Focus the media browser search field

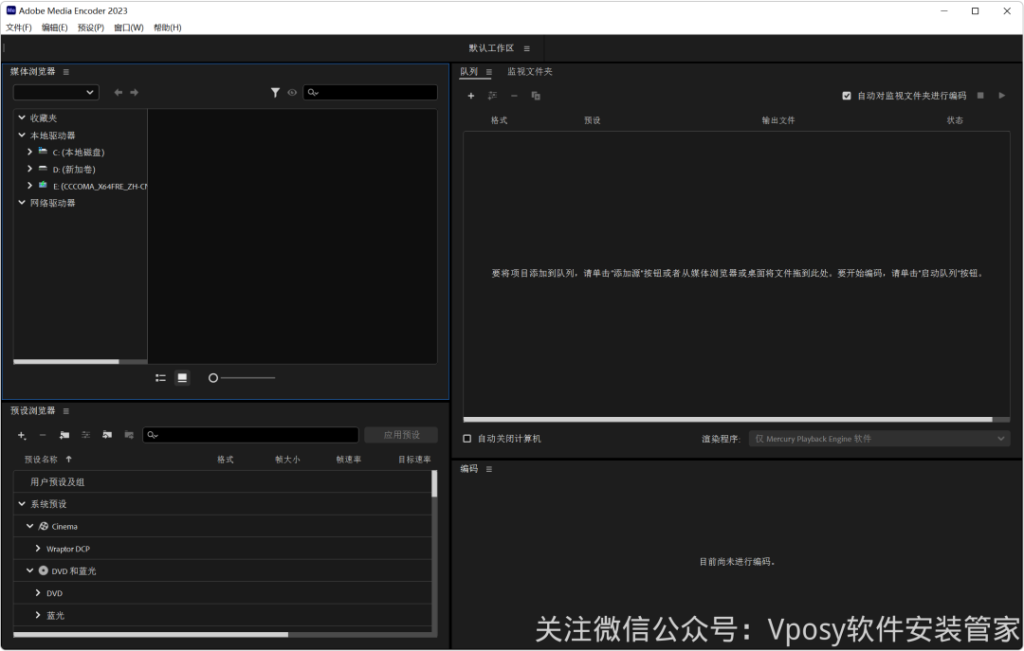[x=370, y=93]
